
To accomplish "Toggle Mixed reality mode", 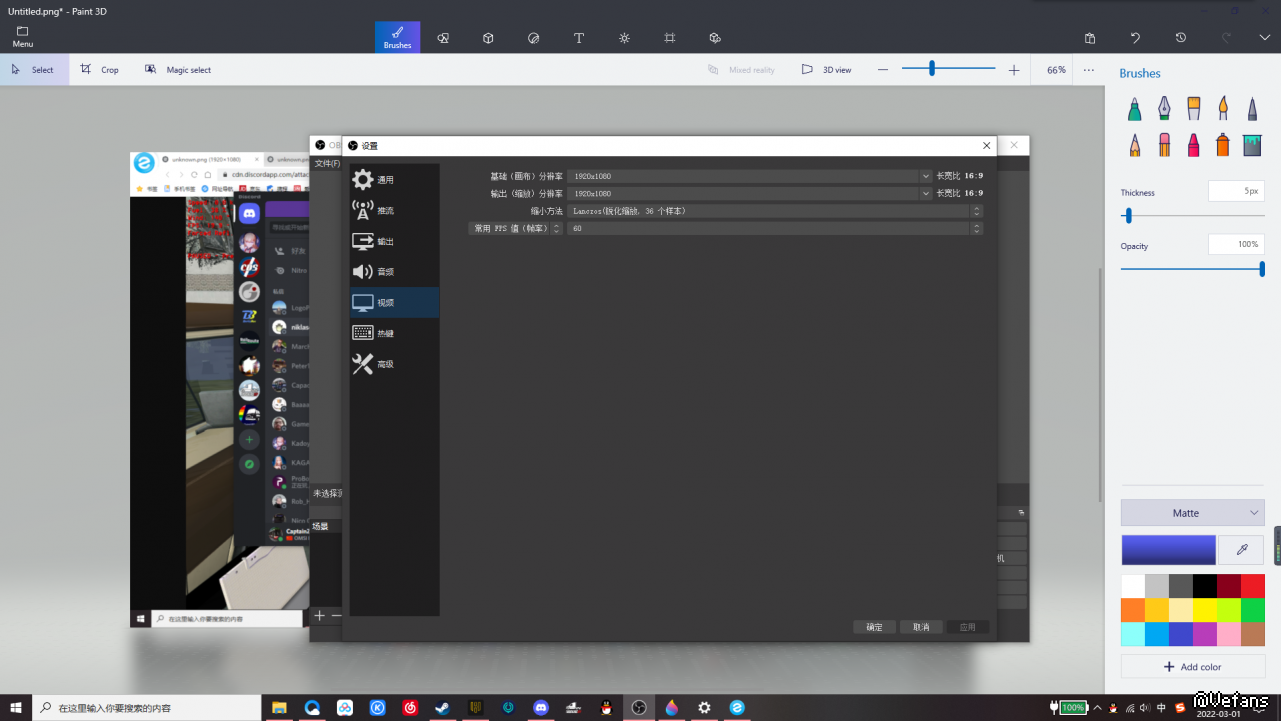I will [x=741, y=70].
